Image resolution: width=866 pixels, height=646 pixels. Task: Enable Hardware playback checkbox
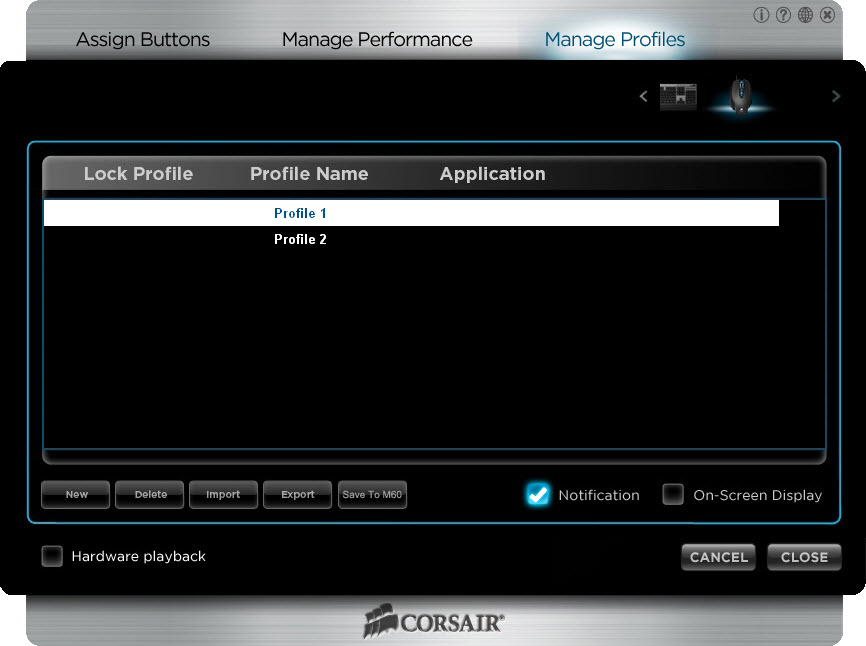(x=52, y=556)
